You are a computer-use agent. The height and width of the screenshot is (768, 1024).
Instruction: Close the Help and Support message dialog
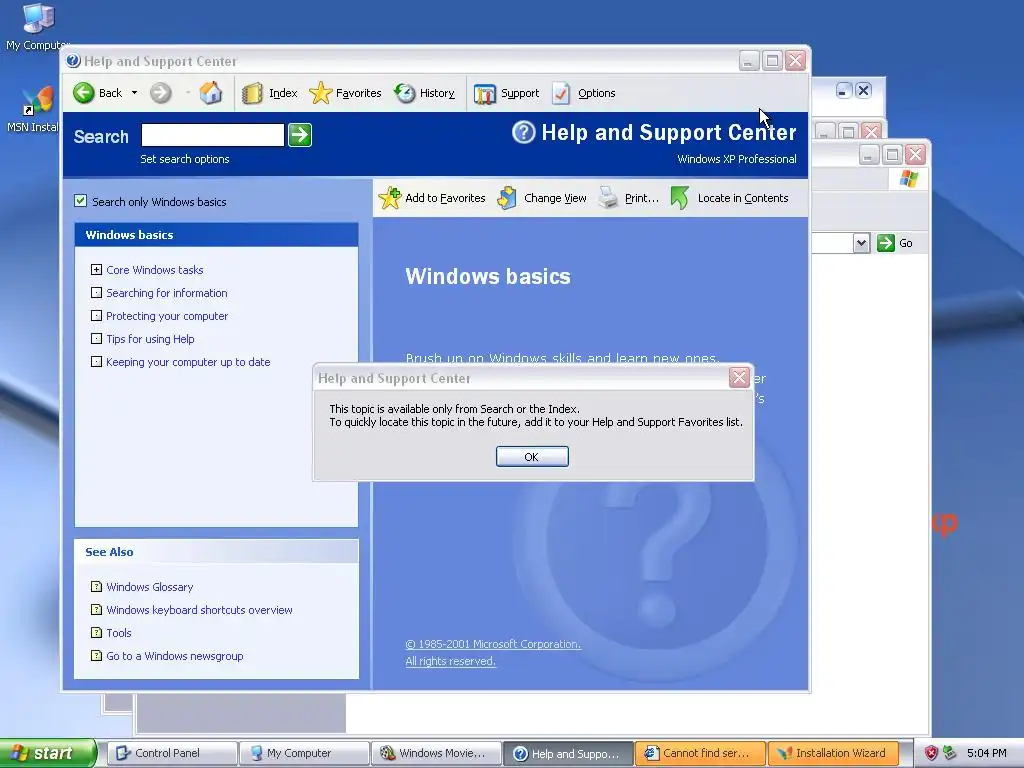coord(739,377)
